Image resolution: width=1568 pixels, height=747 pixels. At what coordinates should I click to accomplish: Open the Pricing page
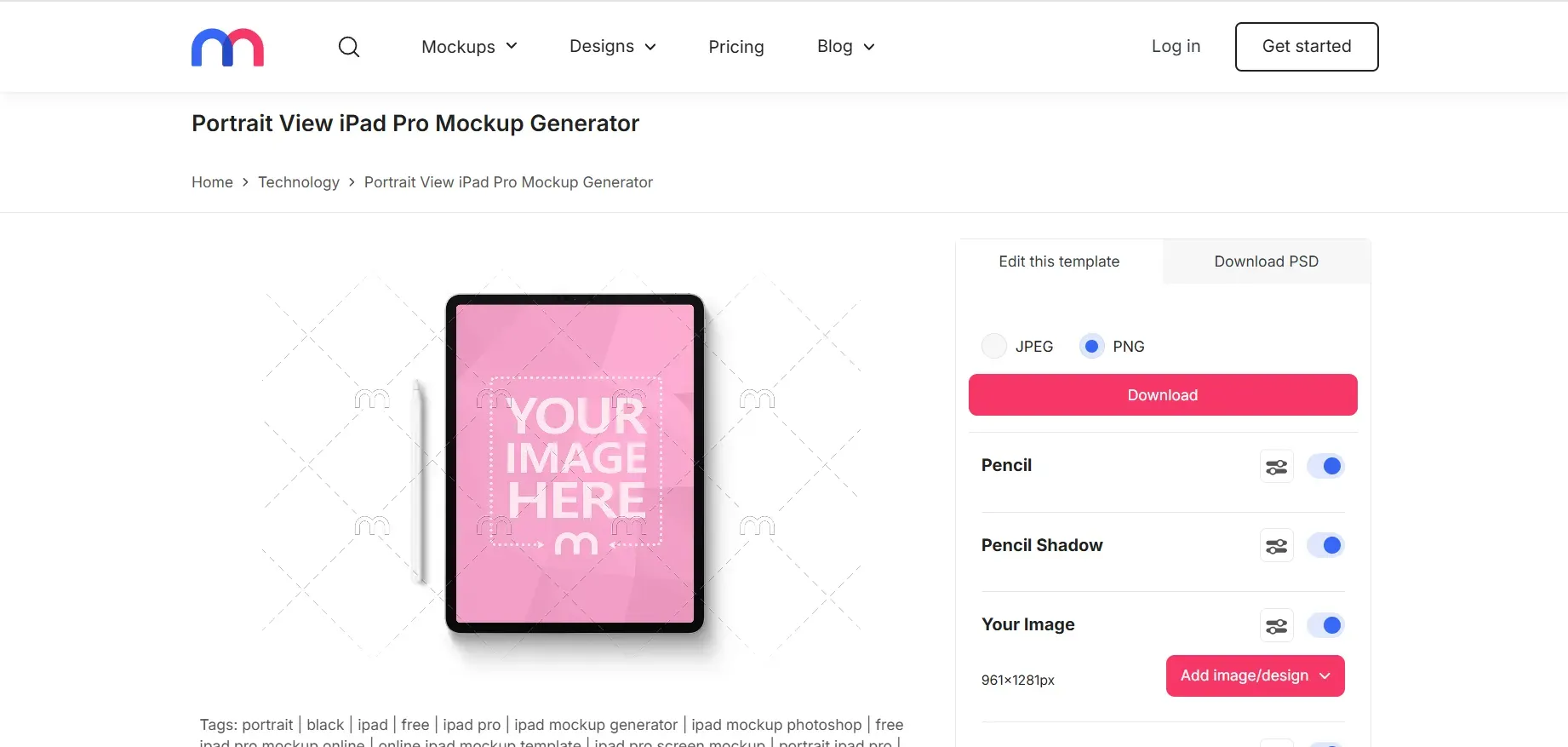[x=735, y=47]
